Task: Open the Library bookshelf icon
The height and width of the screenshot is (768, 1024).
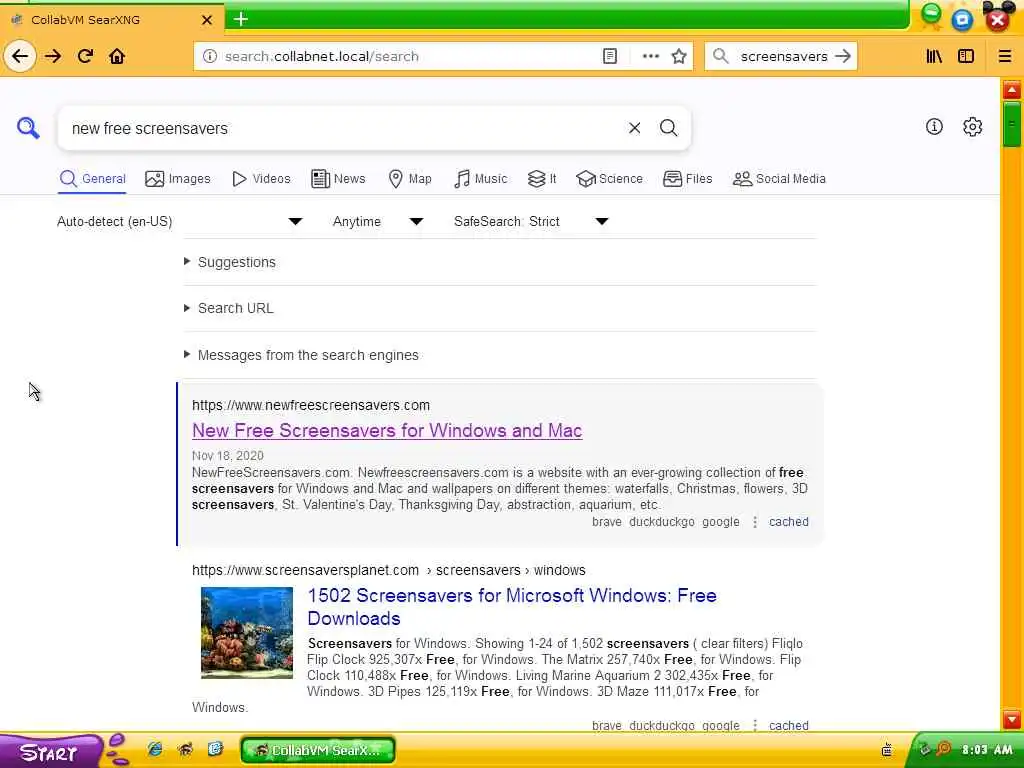Action: [x=934, y=56]
